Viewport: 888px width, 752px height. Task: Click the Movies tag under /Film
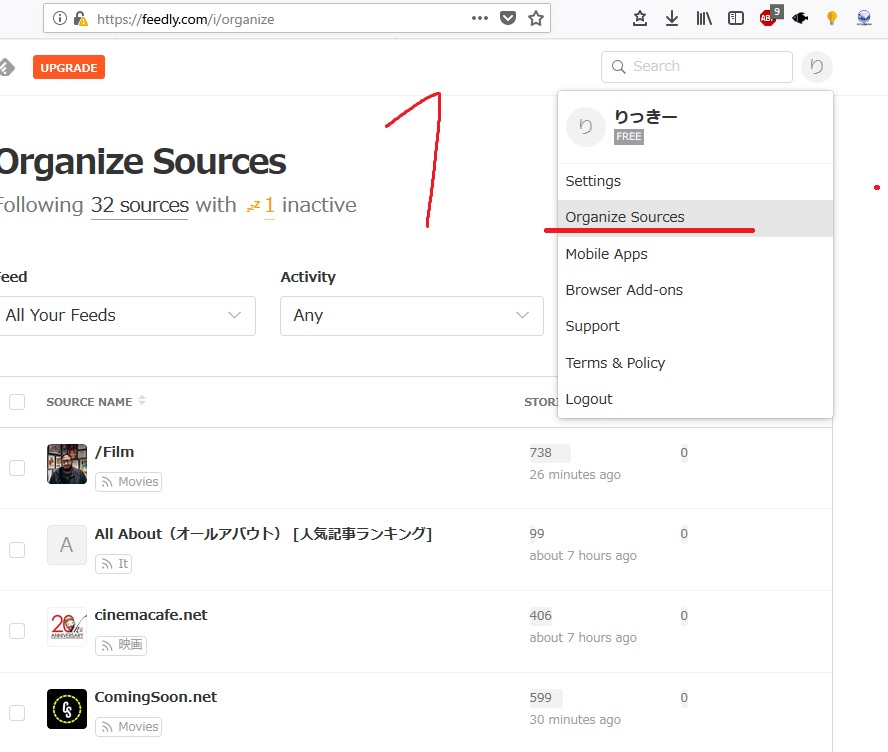tap(129, 482)
